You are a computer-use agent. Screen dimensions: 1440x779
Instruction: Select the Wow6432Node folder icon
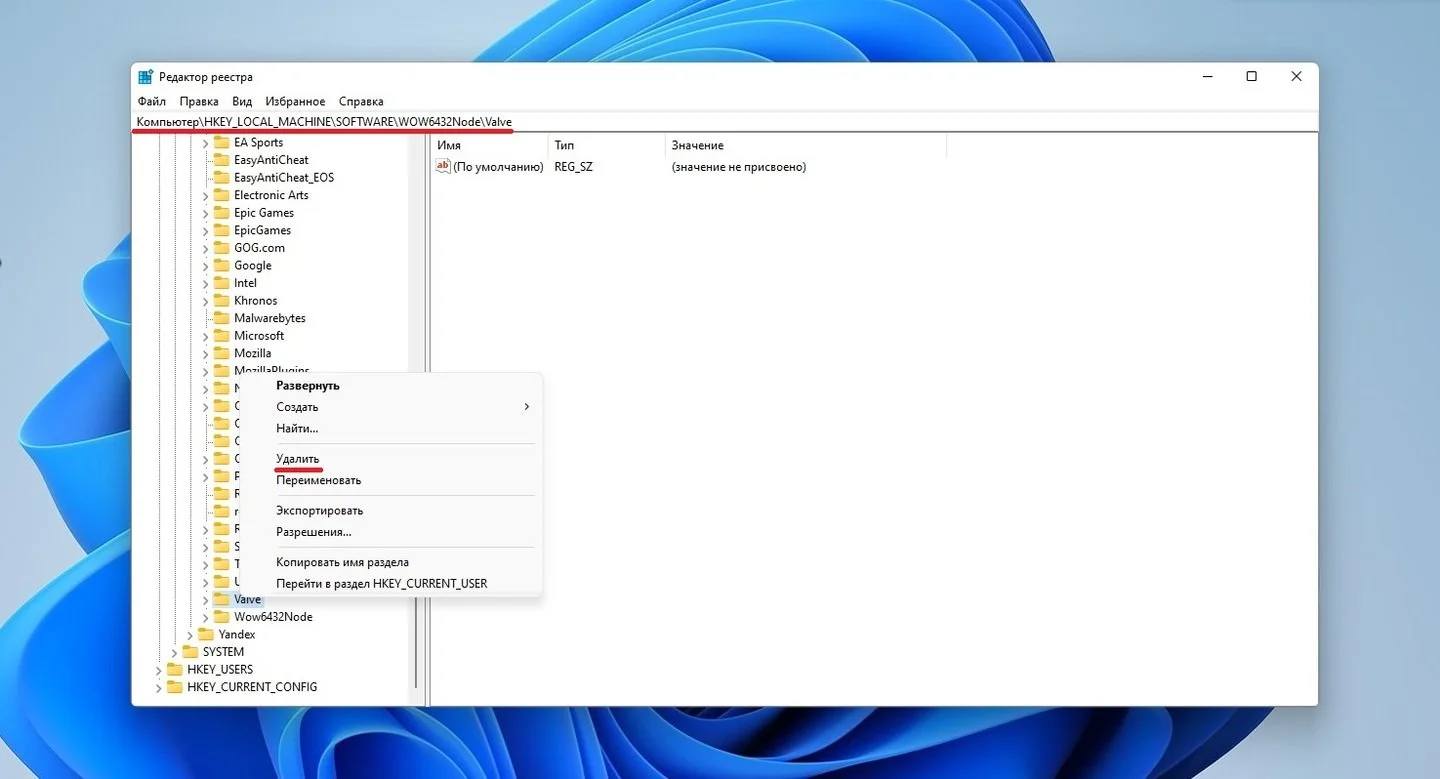[x=222, y=617]
